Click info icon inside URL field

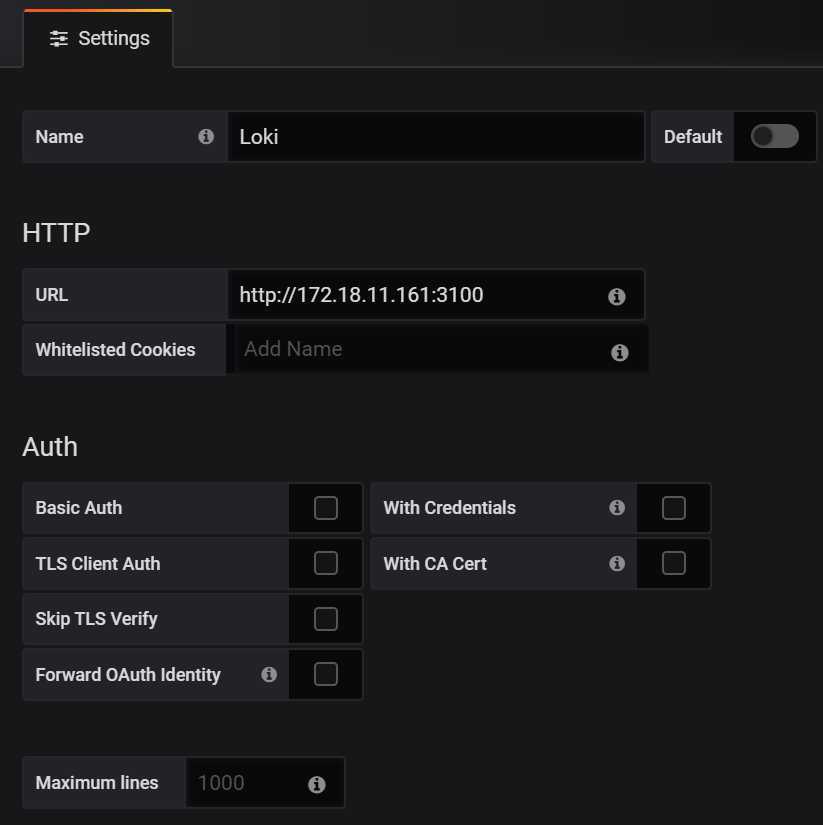pos(617,296)
